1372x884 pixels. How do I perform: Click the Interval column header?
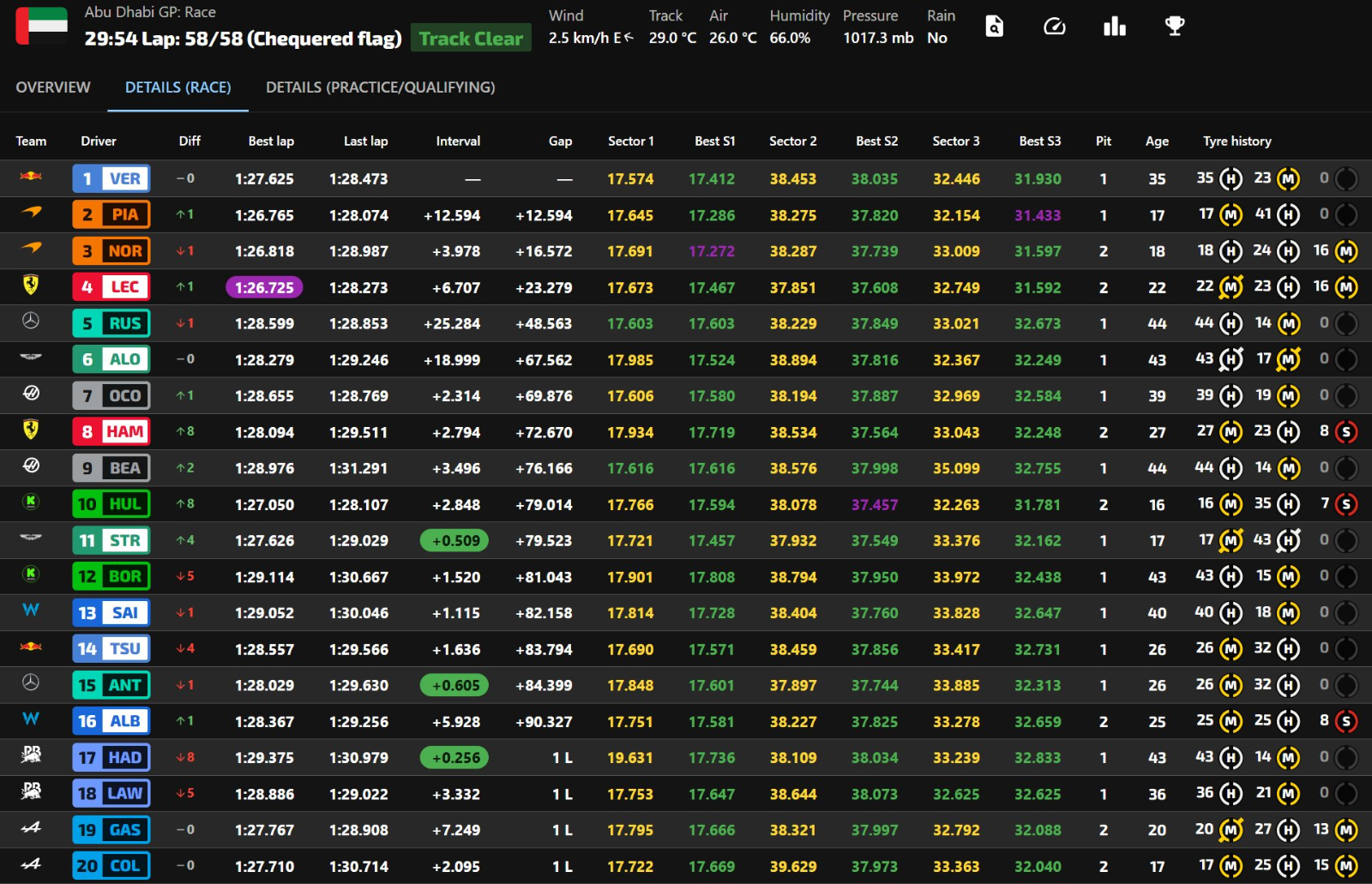tap(458, 141)
